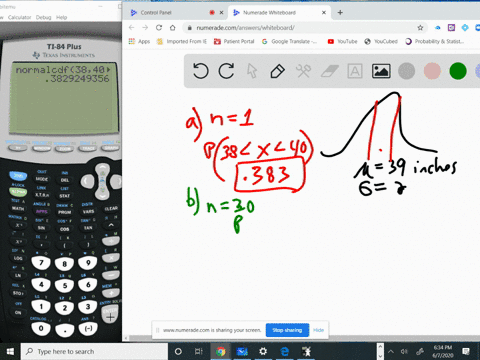Go back in the browser
Screen dimensions: 480x360
coord(132,28)
